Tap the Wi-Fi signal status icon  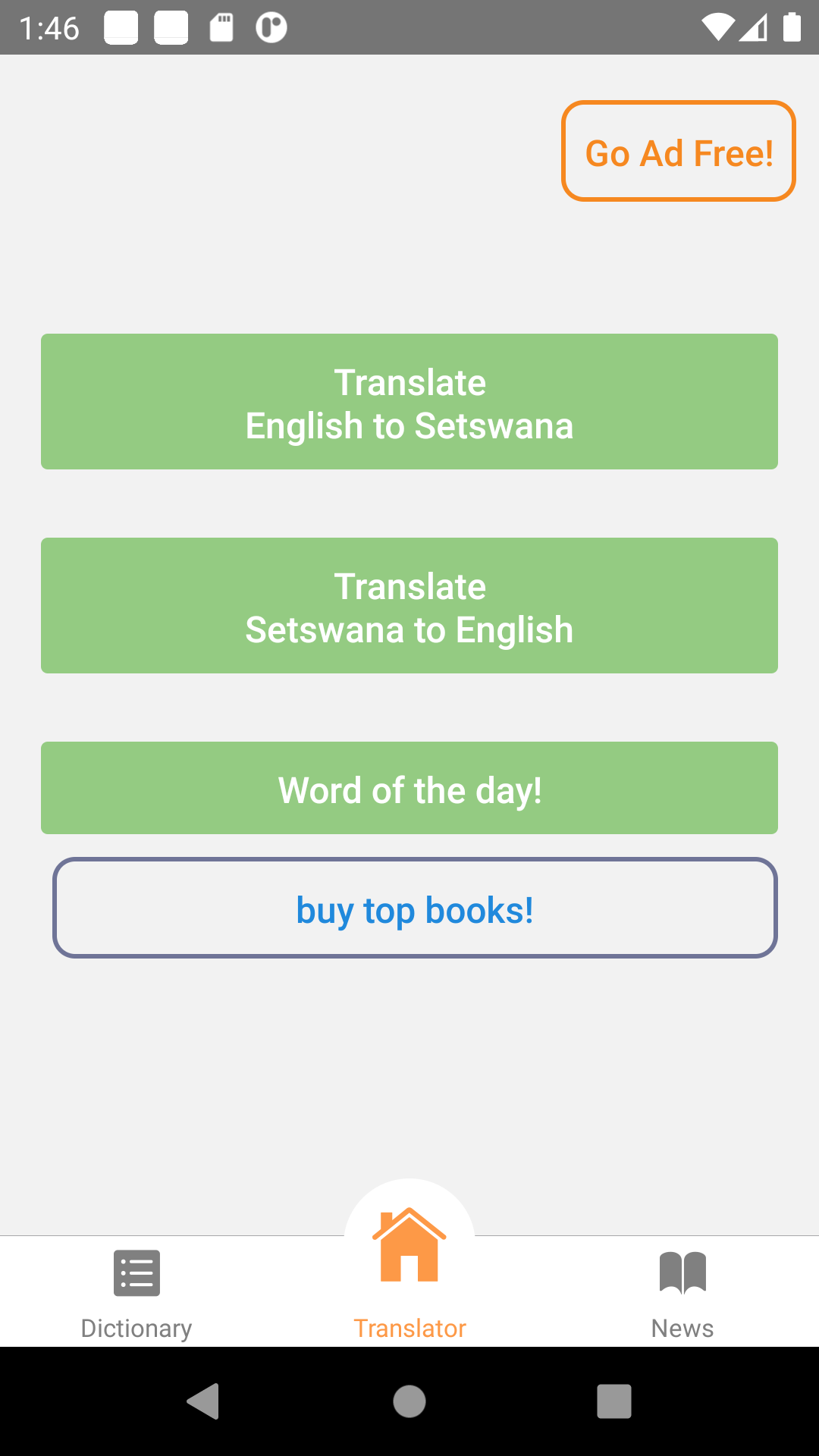click(717, 27)
